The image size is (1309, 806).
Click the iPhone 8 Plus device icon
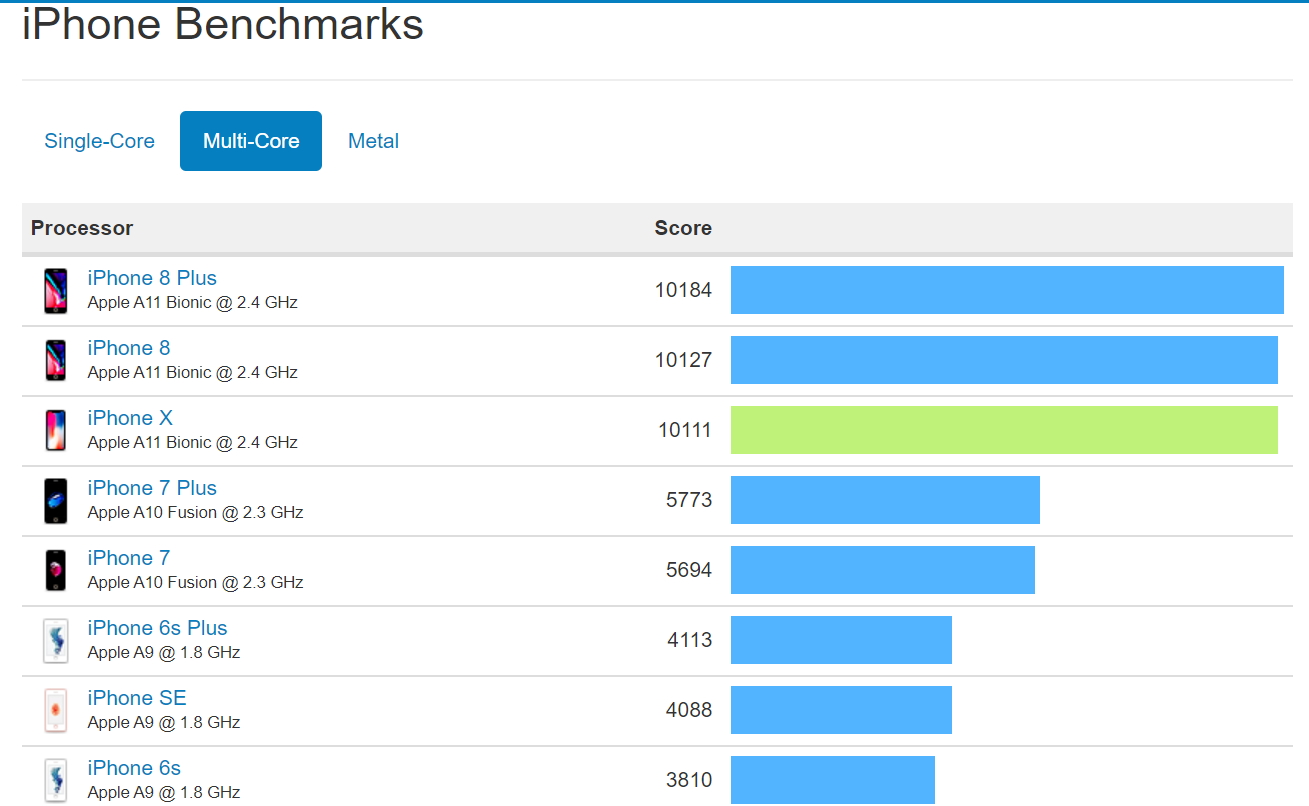point(56,291)
